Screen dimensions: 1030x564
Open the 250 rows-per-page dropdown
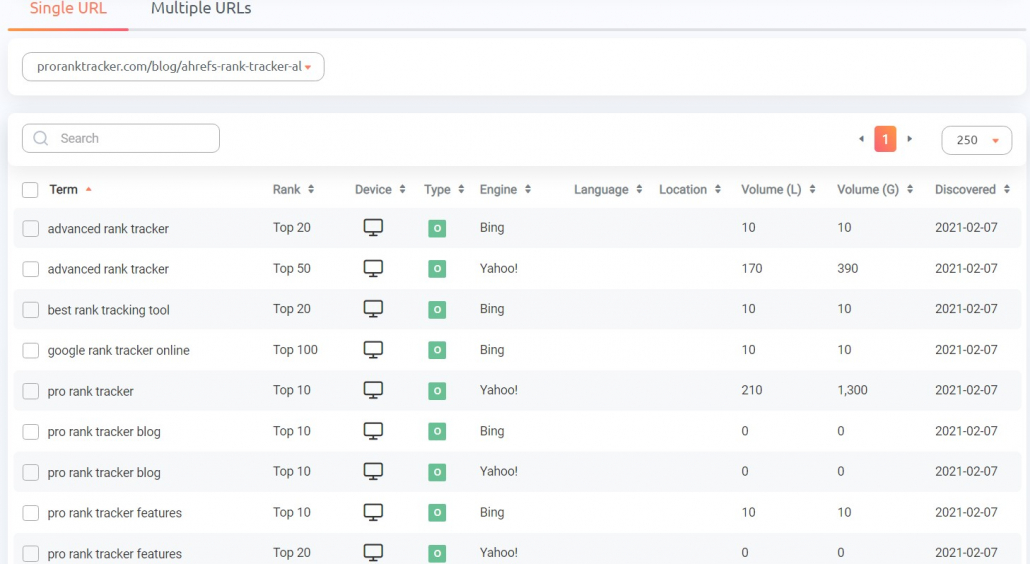click(x=977, y=140)
